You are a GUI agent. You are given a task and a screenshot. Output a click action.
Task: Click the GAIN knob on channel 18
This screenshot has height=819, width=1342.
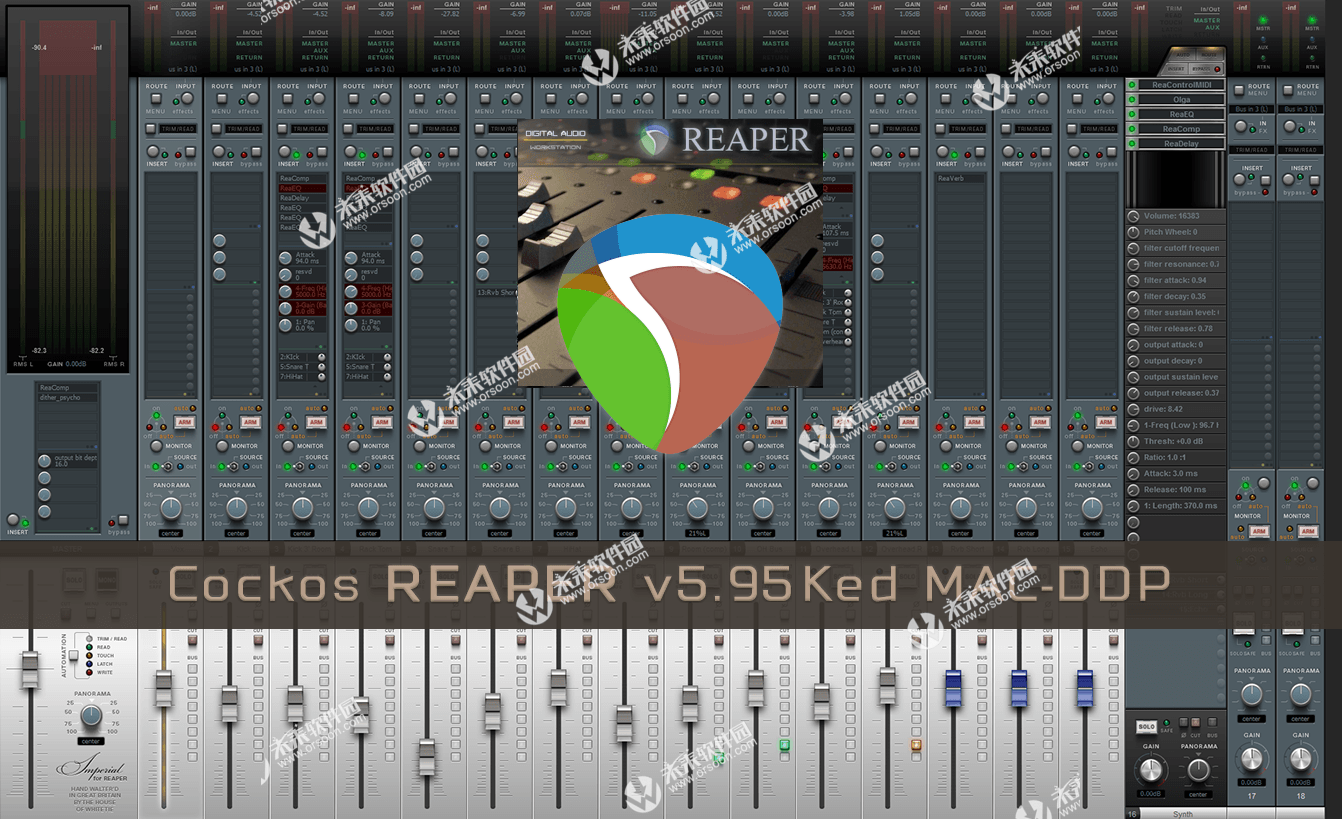point(1300,758)
